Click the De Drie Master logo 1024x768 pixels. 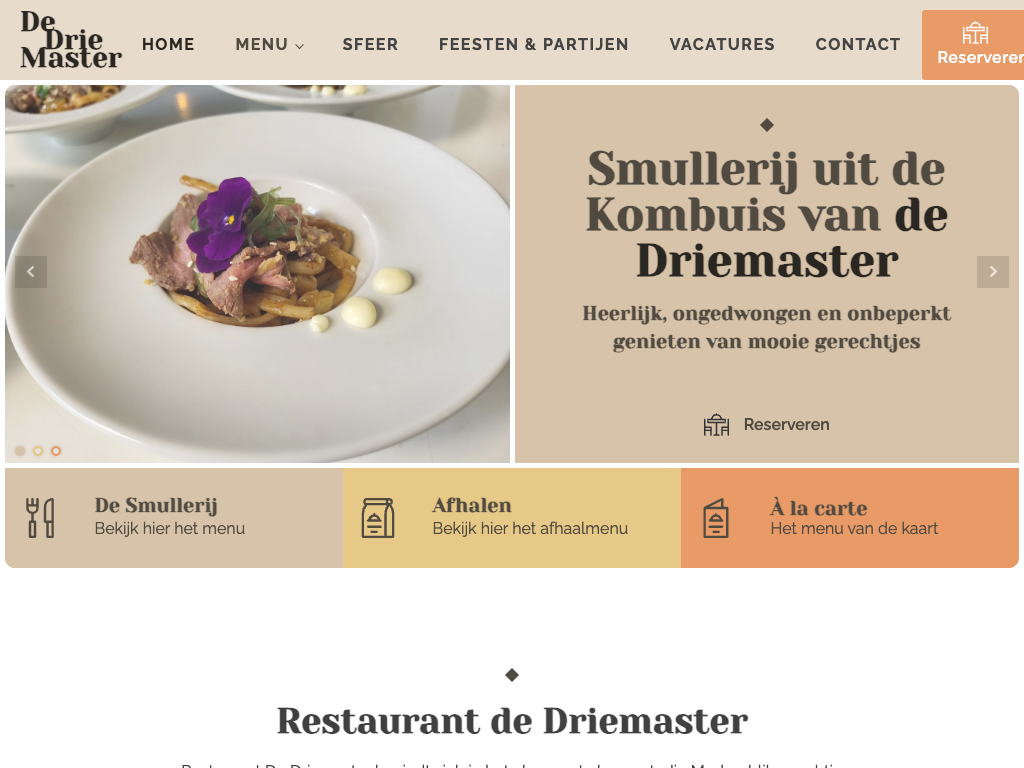pyautogui.click(x=71, y=40)
